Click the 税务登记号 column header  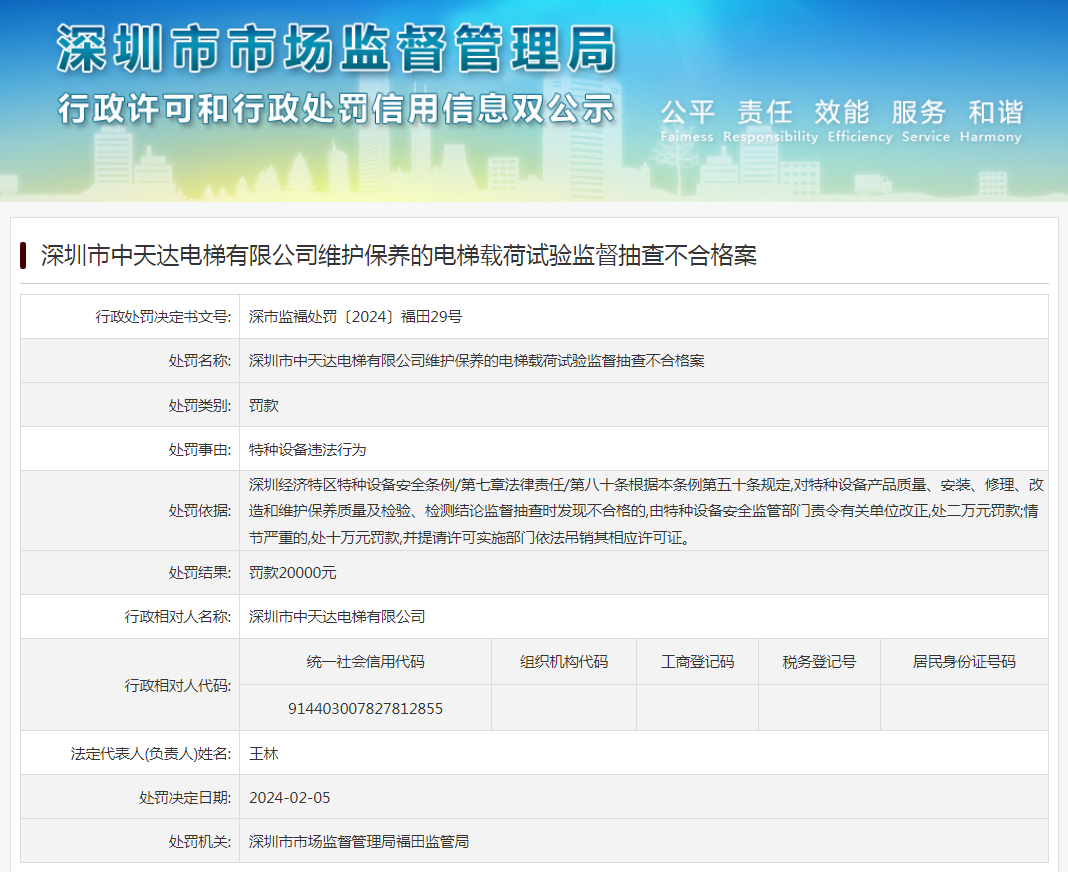click(x=819, y=662)
